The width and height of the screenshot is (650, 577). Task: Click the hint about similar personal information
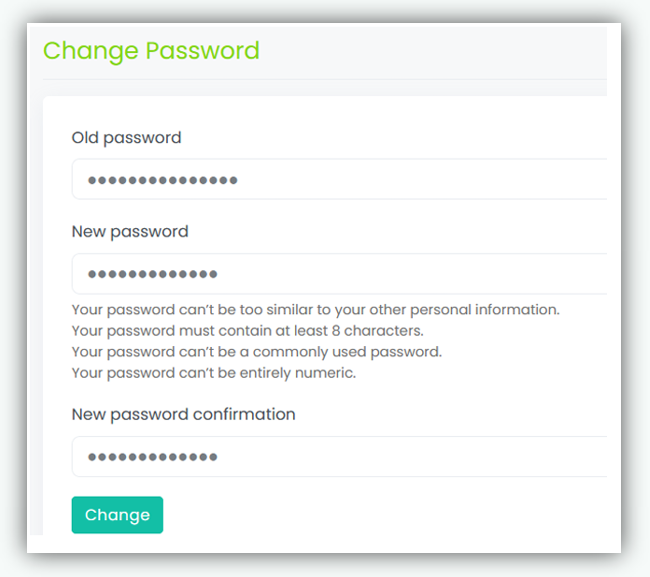coord(315,310)
